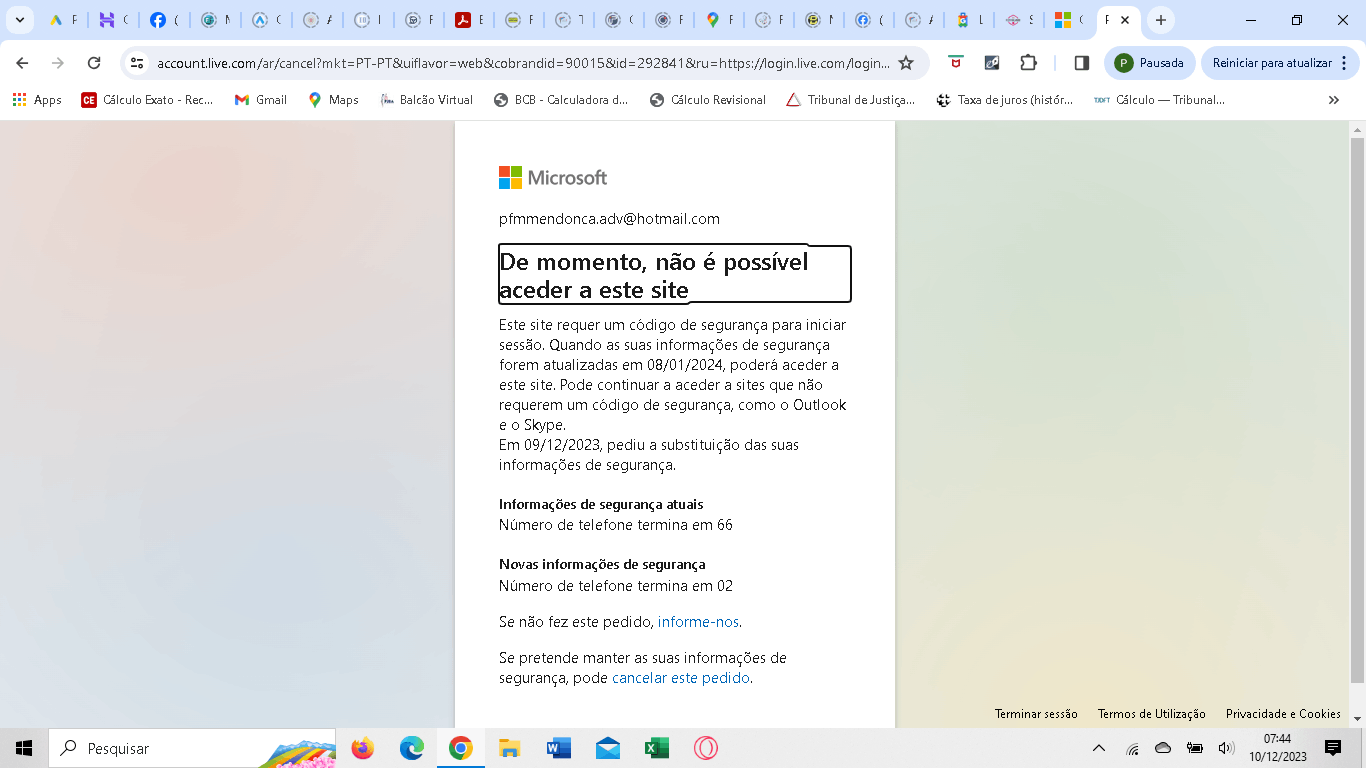Click the Windows Start button
The image size is (1366, 768).
click(x=24, y=748)
